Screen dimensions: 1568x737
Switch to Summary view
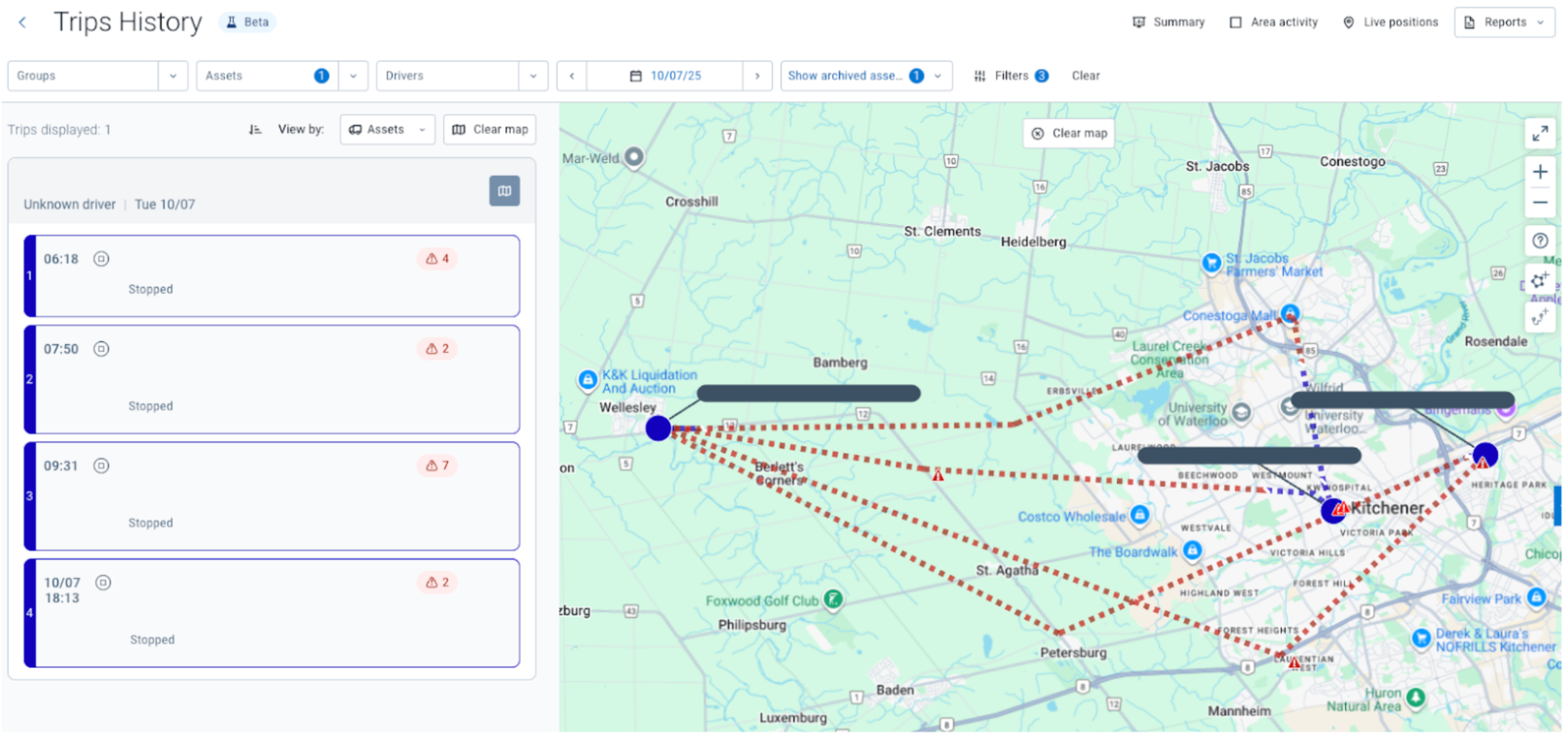coord(1169,23)
